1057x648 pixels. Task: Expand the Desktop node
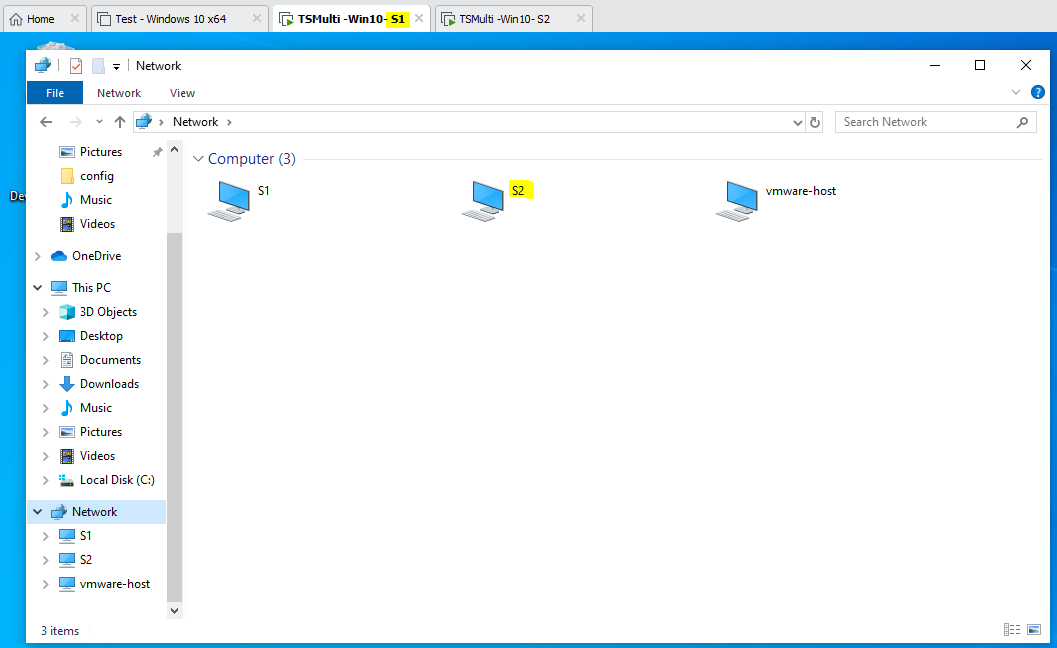[46, 336]
